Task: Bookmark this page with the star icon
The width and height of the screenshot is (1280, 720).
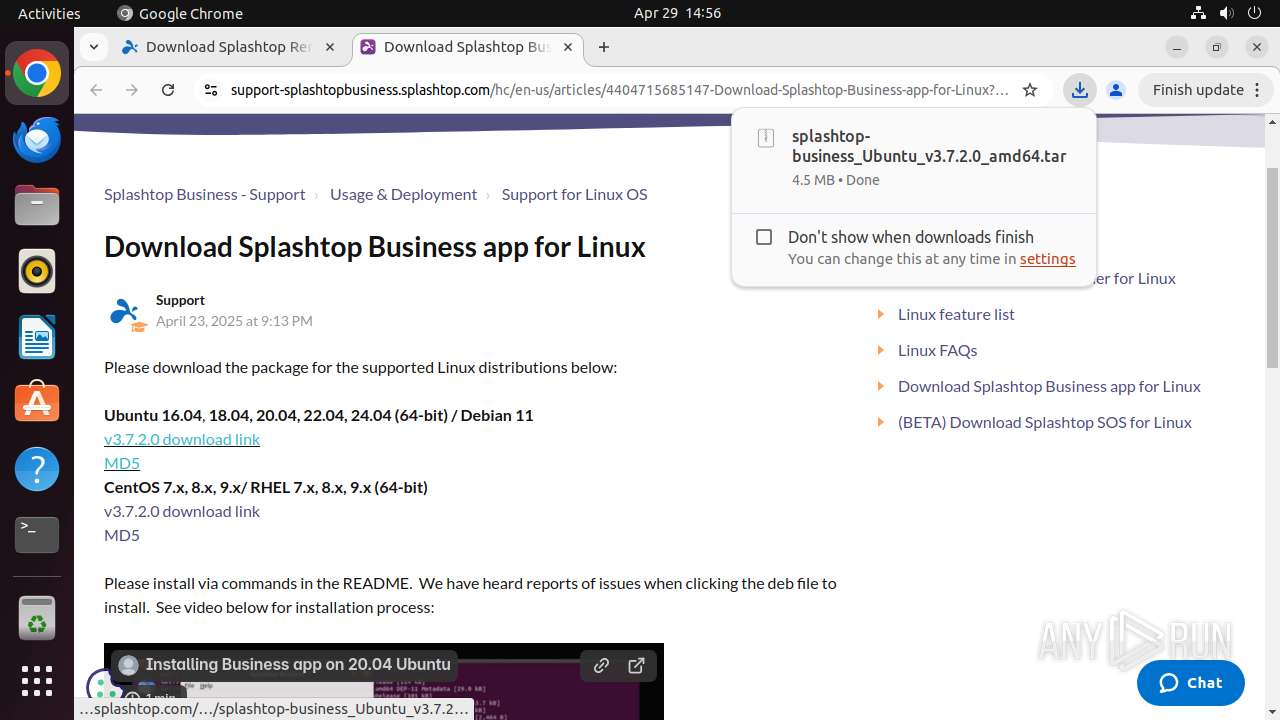Action: pos(1030,90)
